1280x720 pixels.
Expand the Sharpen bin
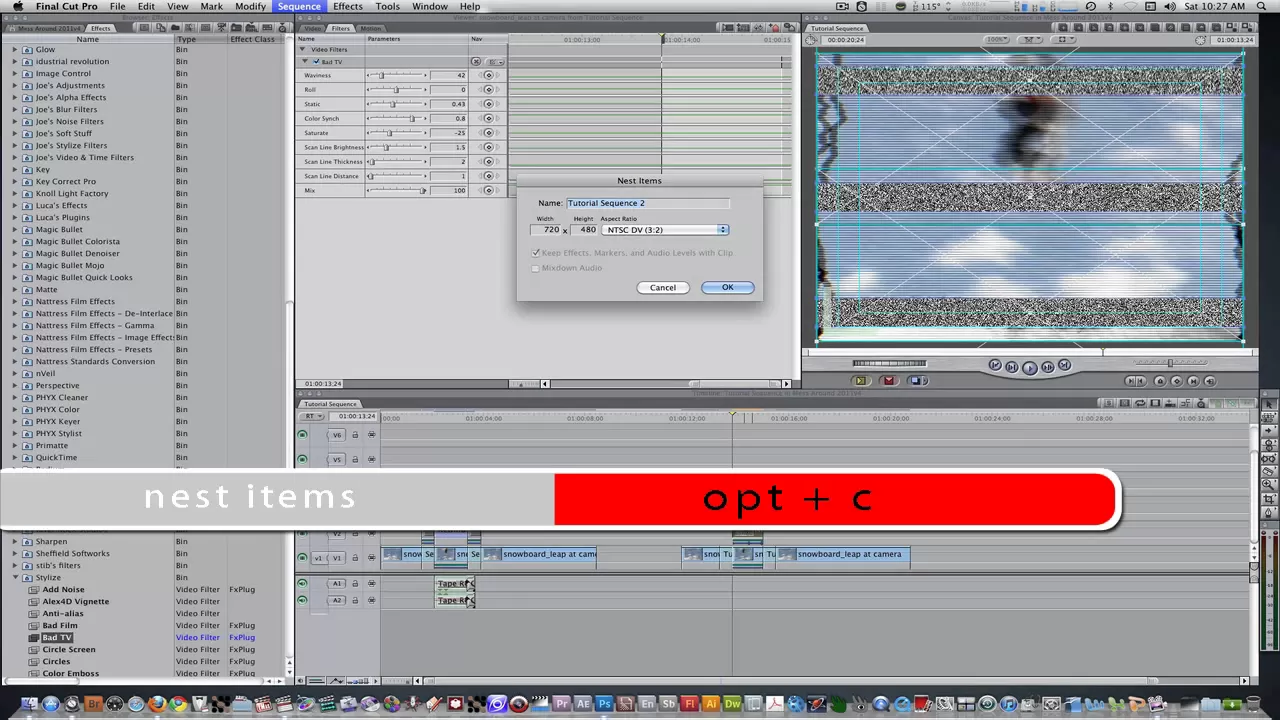pyautogui.click(x=15, y=542)
